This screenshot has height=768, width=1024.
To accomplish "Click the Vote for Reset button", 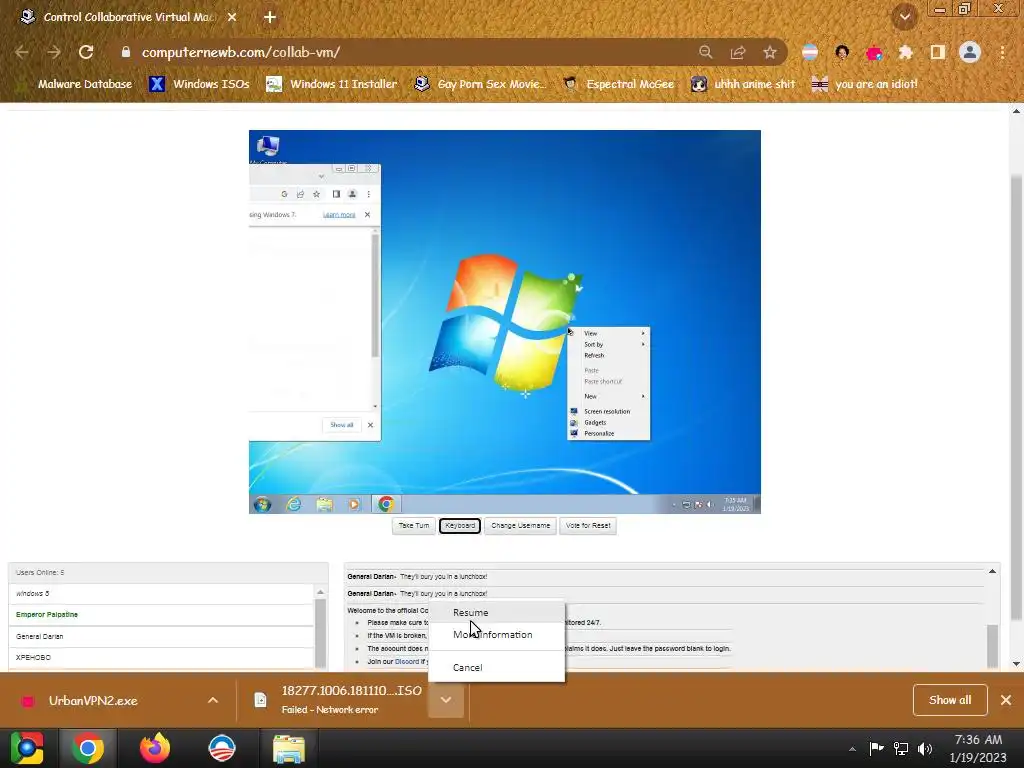I will [x=588, y=526].
